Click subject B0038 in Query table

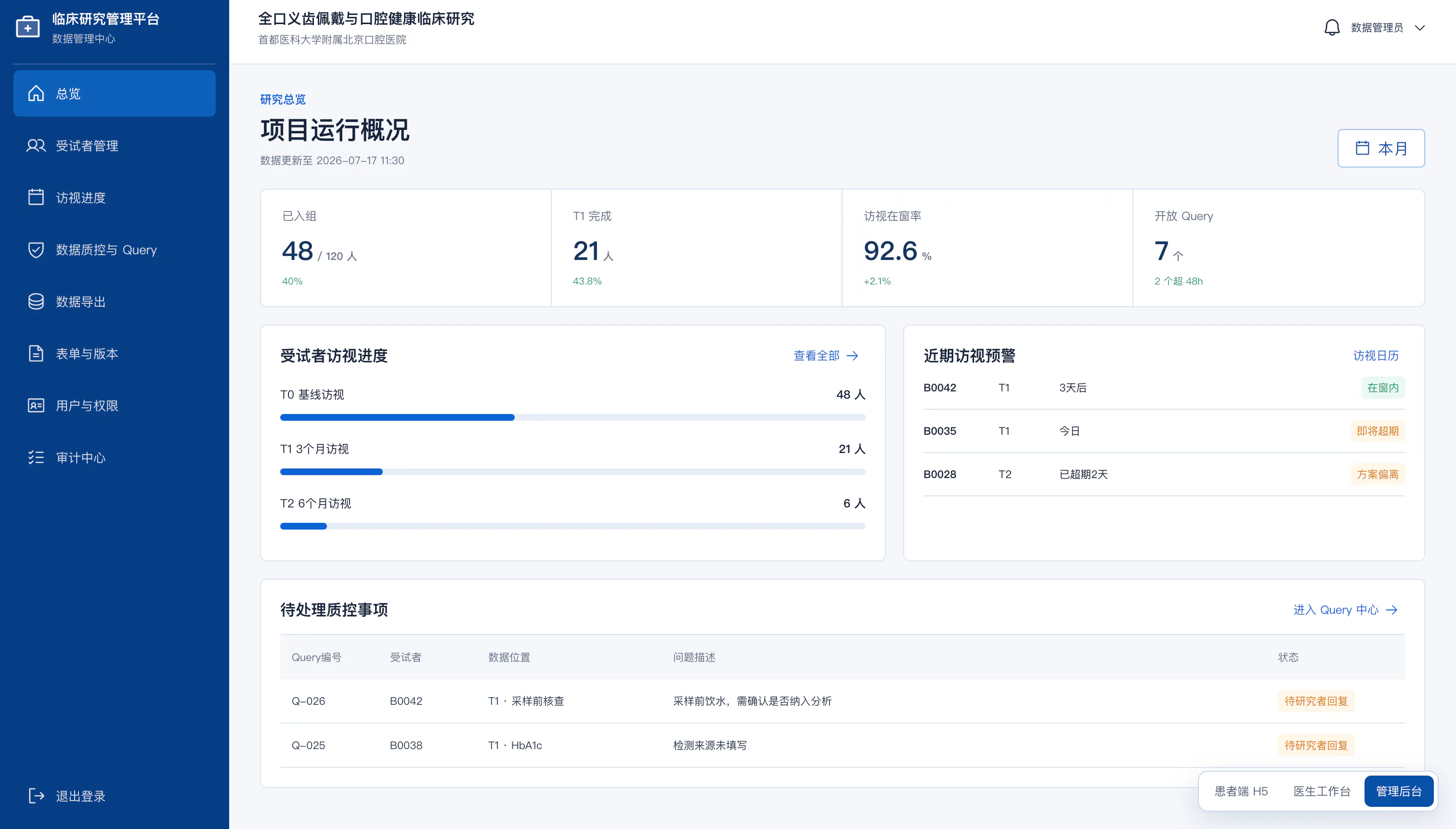tap(406, 745)
